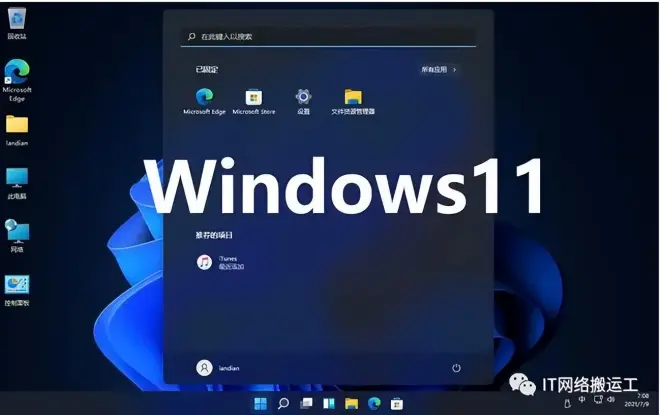Open Task View on the taskbar
This screenshot has width=660, height=415.
point(306,404)
